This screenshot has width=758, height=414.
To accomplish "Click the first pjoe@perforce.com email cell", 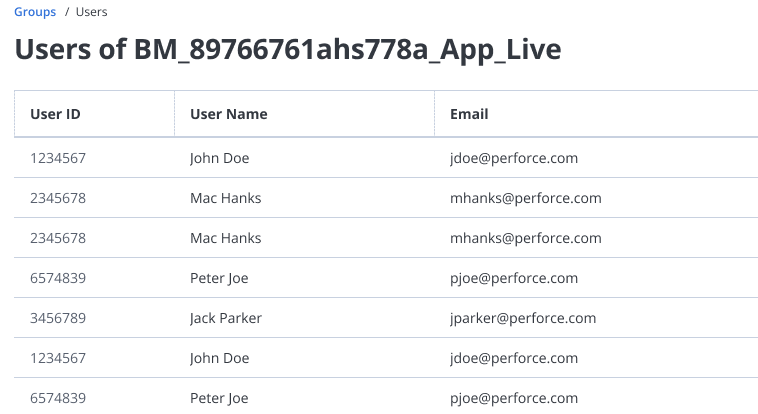I will point(514,278).
